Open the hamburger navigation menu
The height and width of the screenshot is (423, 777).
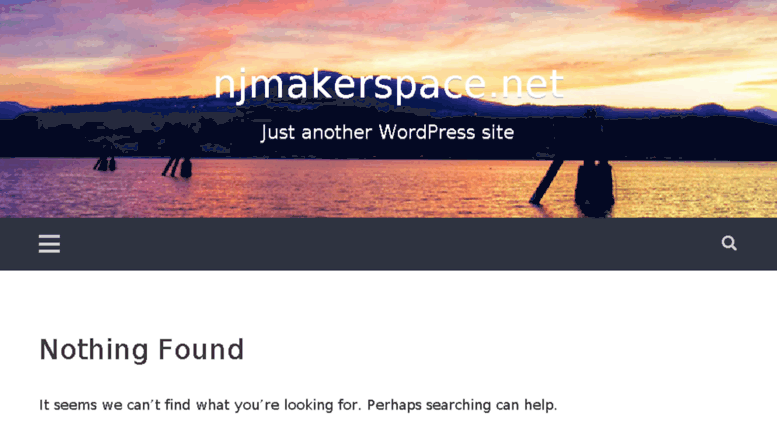pos(49,244)
